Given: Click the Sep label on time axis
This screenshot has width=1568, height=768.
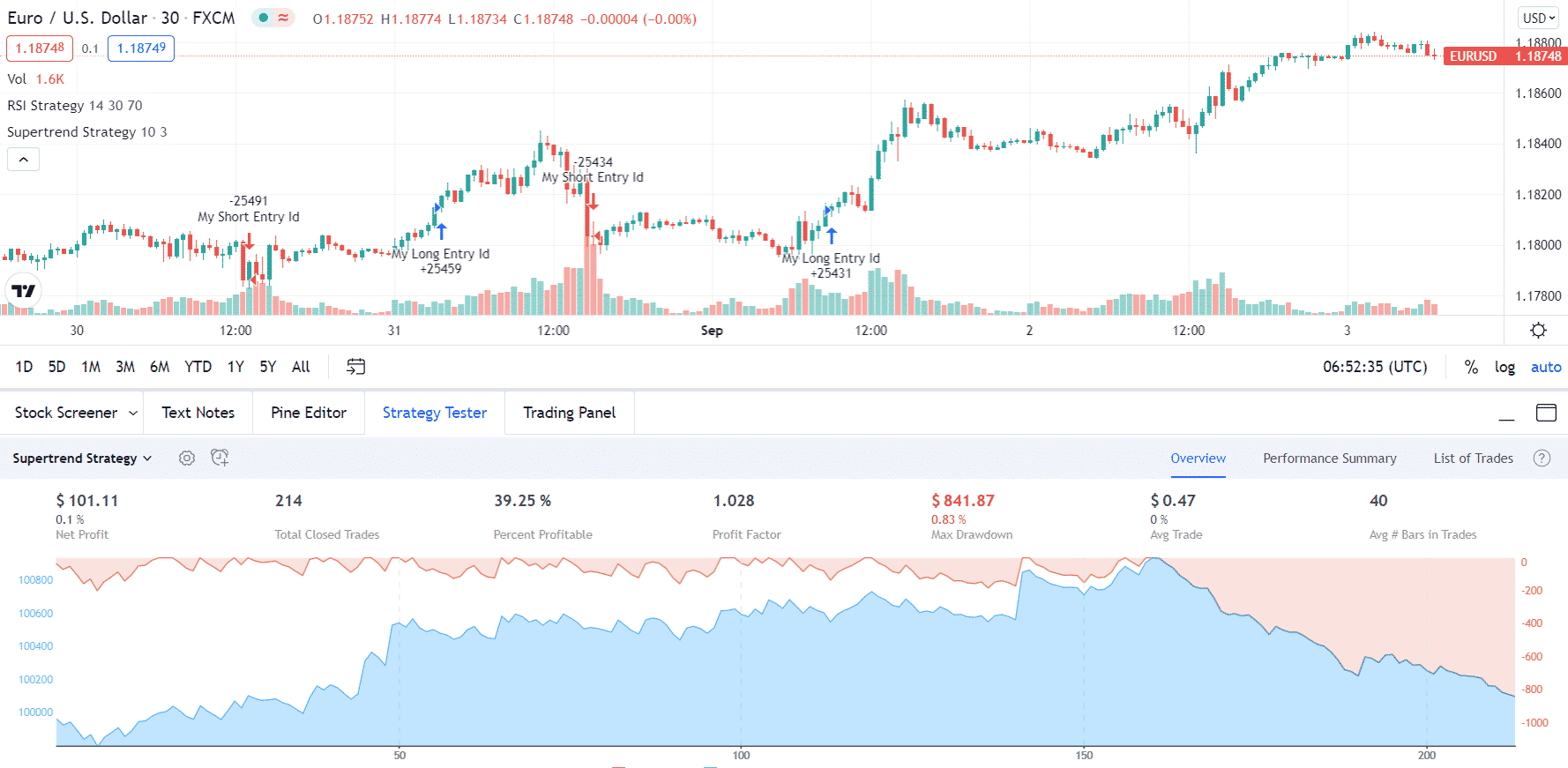Looking at the screenshot, I should [x=712, y=331].
